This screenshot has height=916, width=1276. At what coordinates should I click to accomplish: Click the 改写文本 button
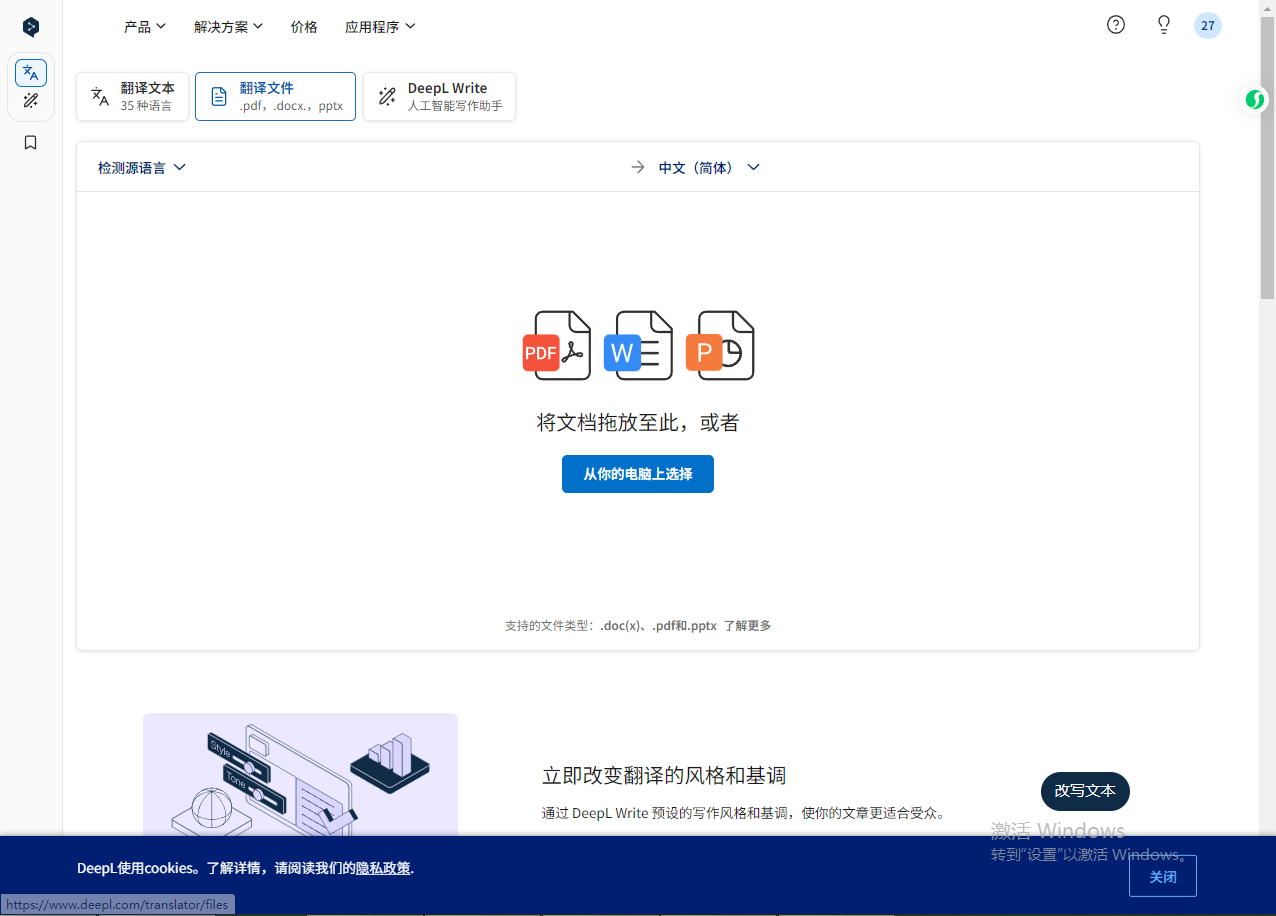point(1085,791)
